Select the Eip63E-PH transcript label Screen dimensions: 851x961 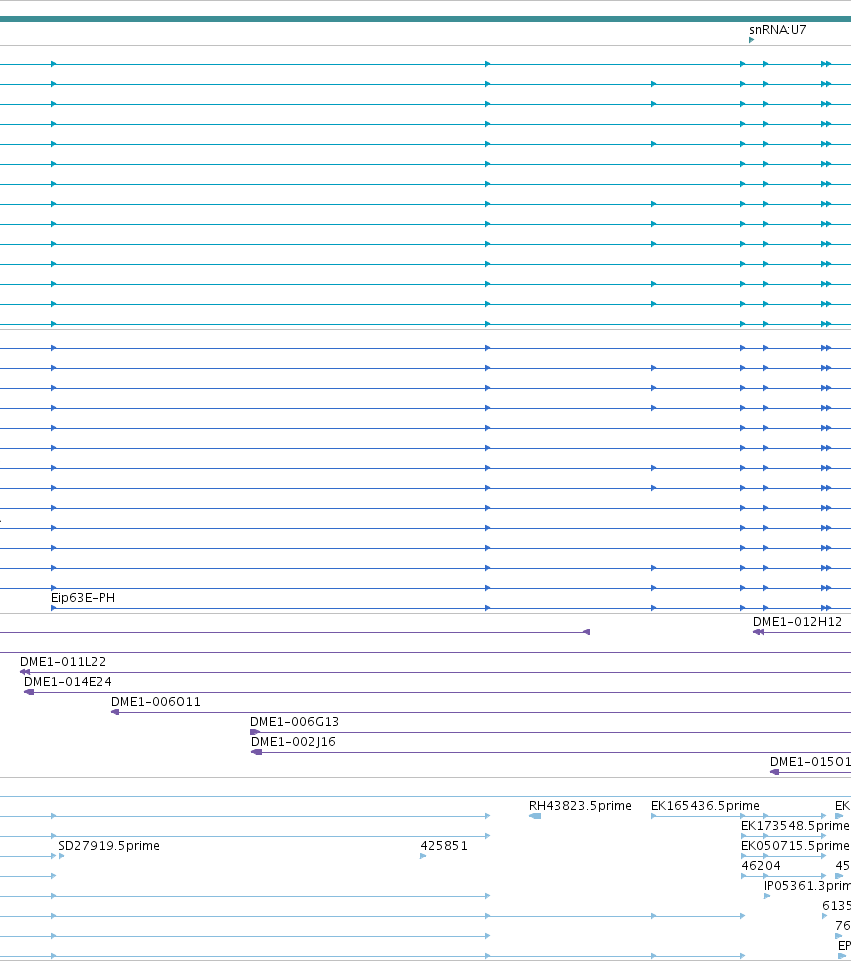83,598
